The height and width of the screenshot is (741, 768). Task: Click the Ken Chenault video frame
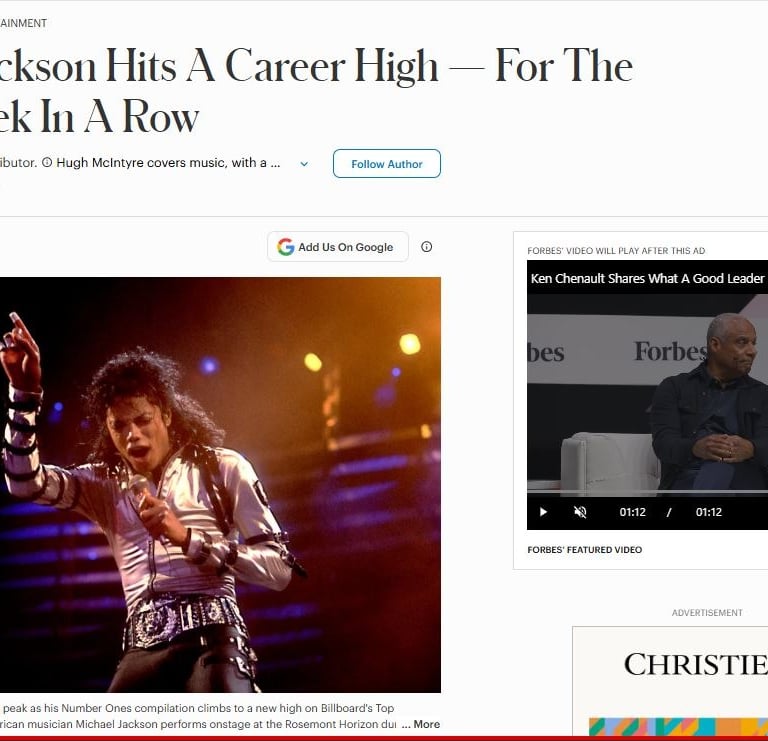[x=648, y=394]
